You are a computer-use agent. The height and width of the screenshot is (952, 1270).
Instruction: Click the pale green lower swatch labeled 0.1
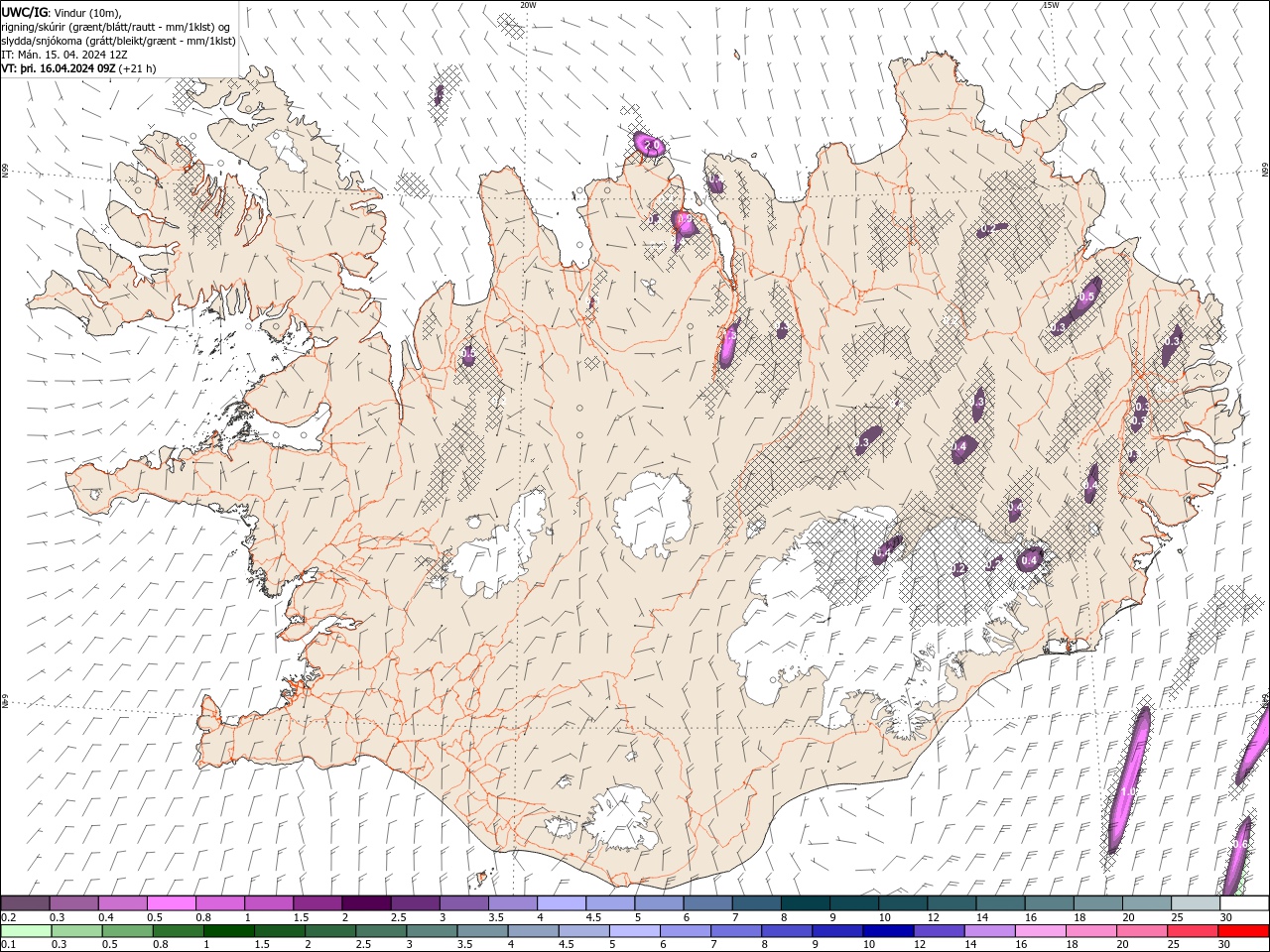click(25, 931)
